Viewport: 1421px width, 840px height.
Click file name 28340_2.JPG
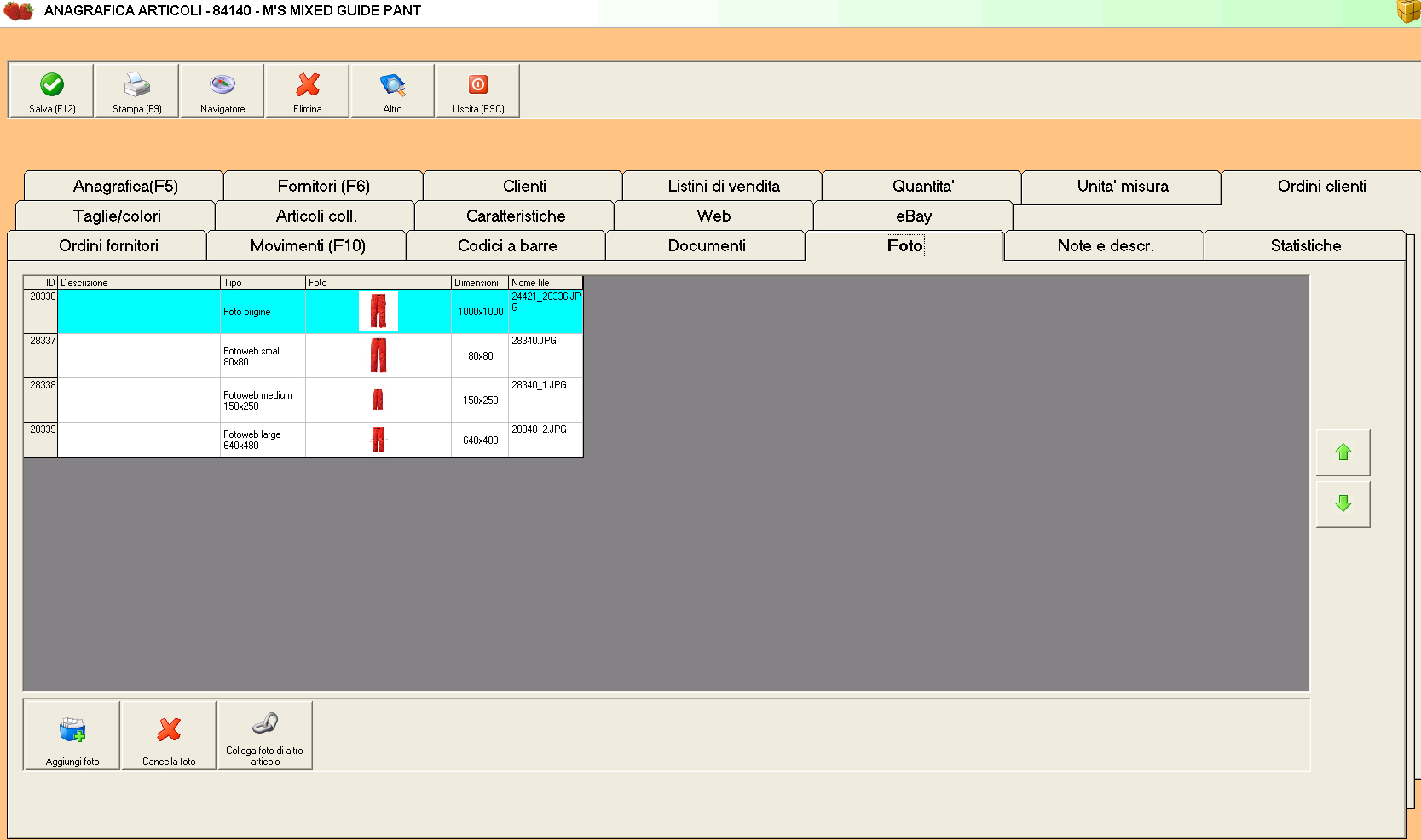click(x=539, y=429)
